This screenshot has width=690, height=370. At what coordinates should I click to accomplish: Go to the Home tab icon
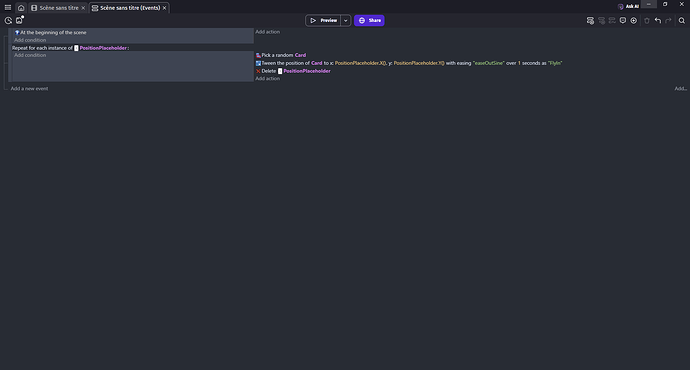click(x=21, y=7)
